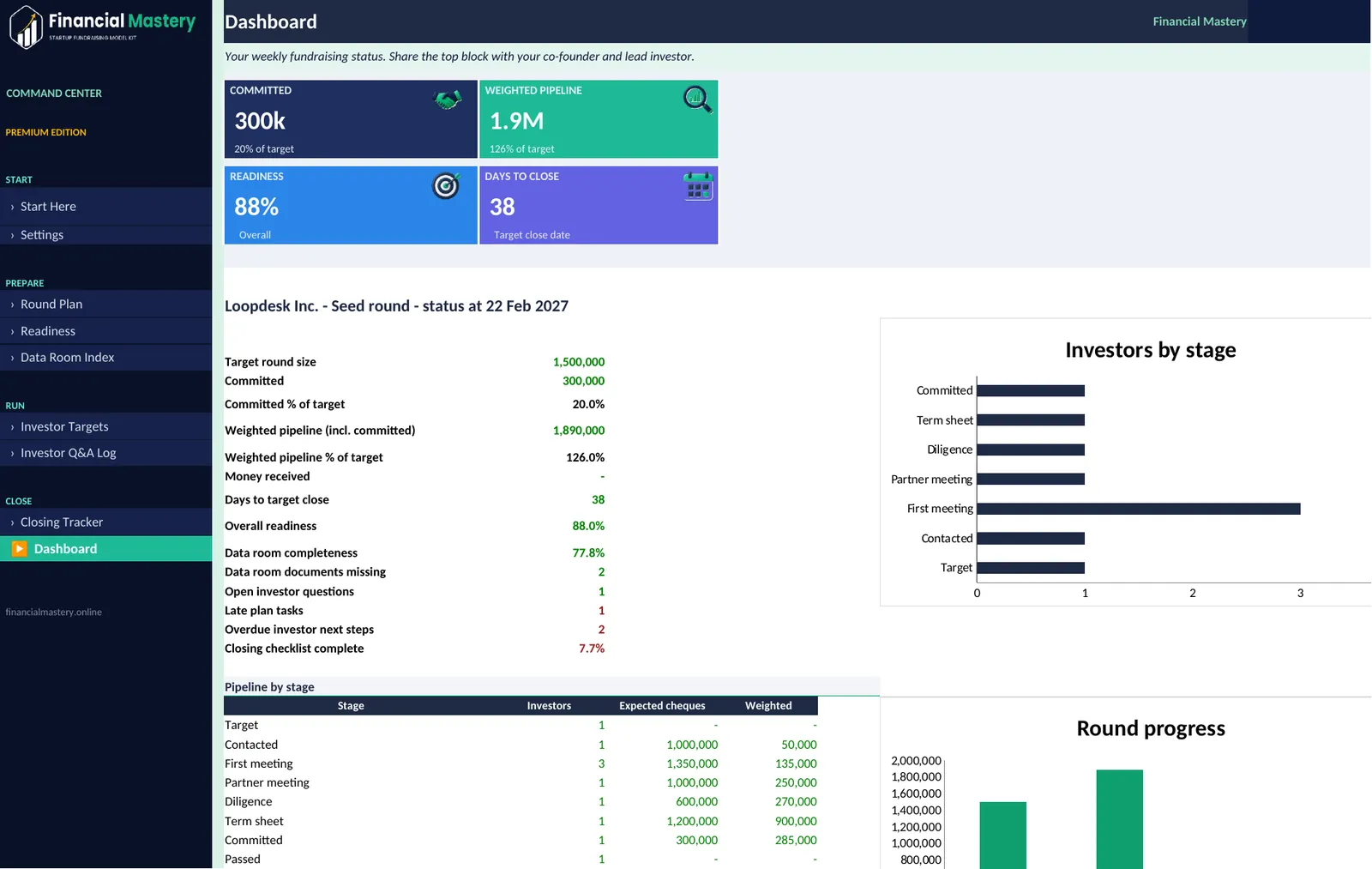Expand chevron next to Readiness
The height and width of the screenshot is (869, 1372).
tap(12, 331)
